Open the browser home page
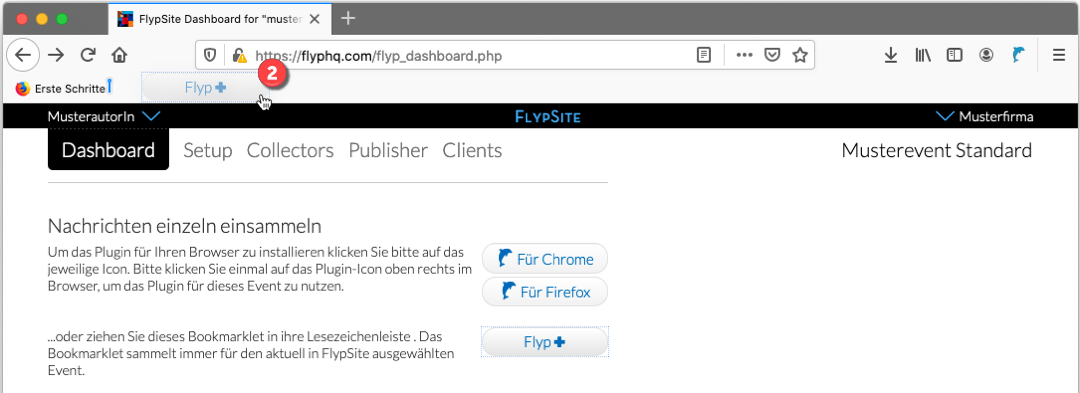Viewport: 1080px width, 393px height. pyautogui.click(x=120, y=56)
